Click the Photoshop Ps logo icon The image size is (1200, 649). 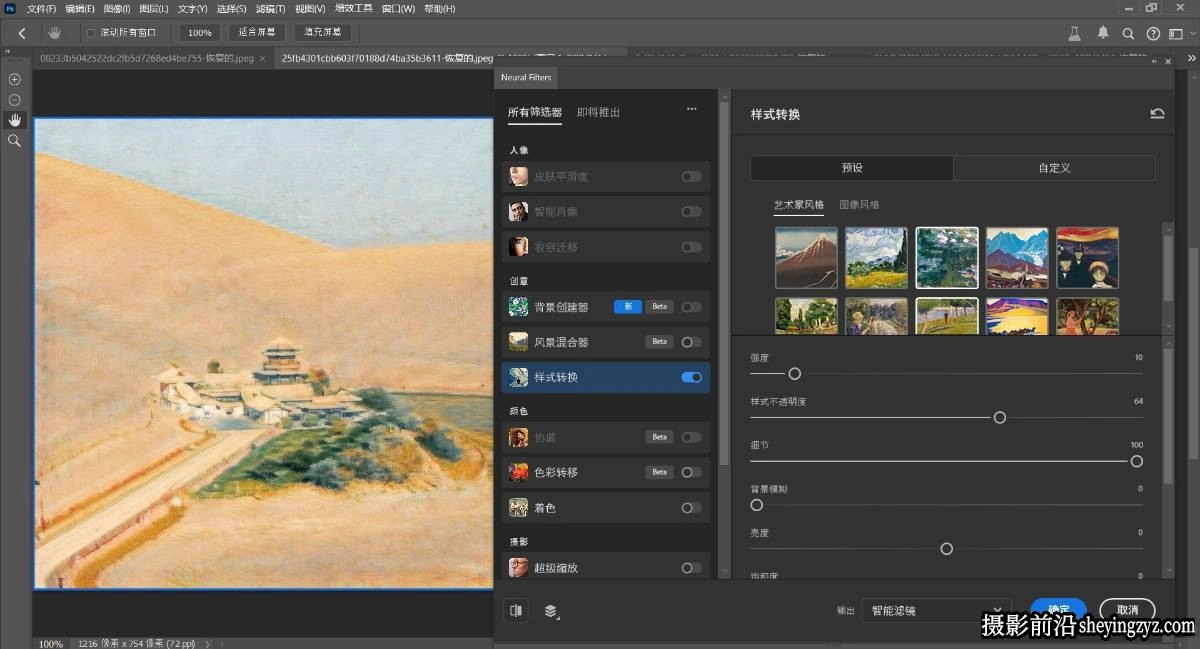10,8
